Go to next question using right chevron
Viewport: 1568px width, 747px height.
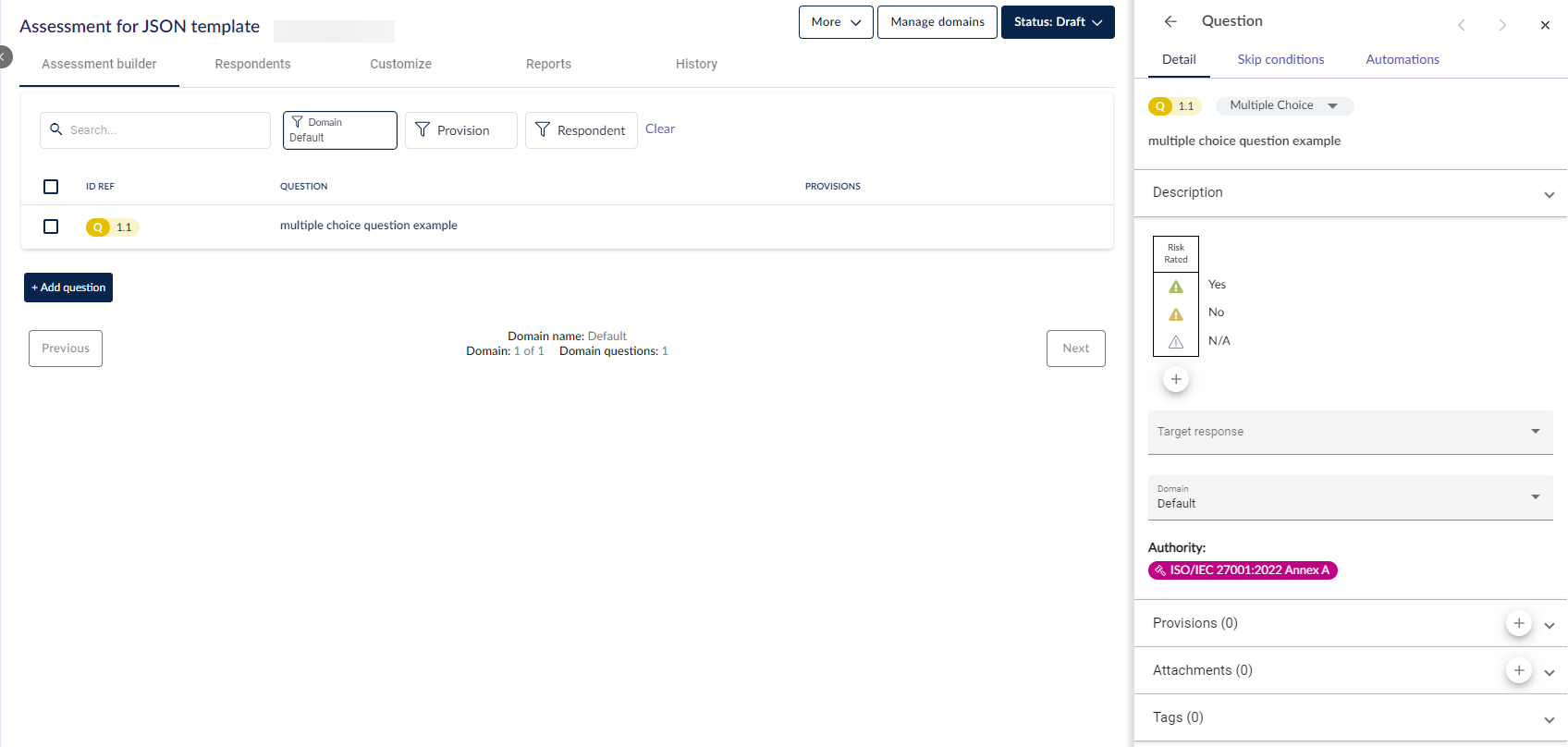(1502, 25)
